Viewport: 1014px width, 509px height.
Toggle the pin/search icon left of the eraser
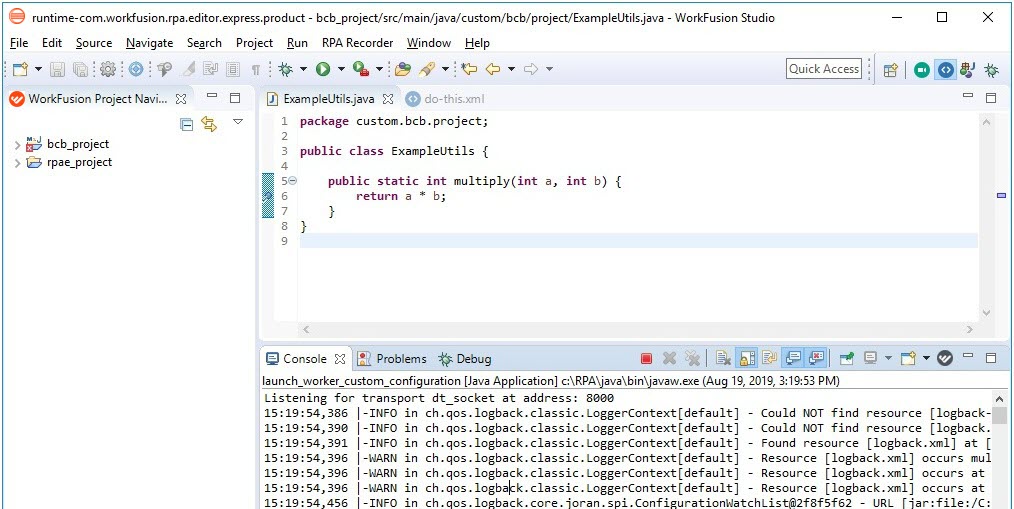tap(165, 69)
